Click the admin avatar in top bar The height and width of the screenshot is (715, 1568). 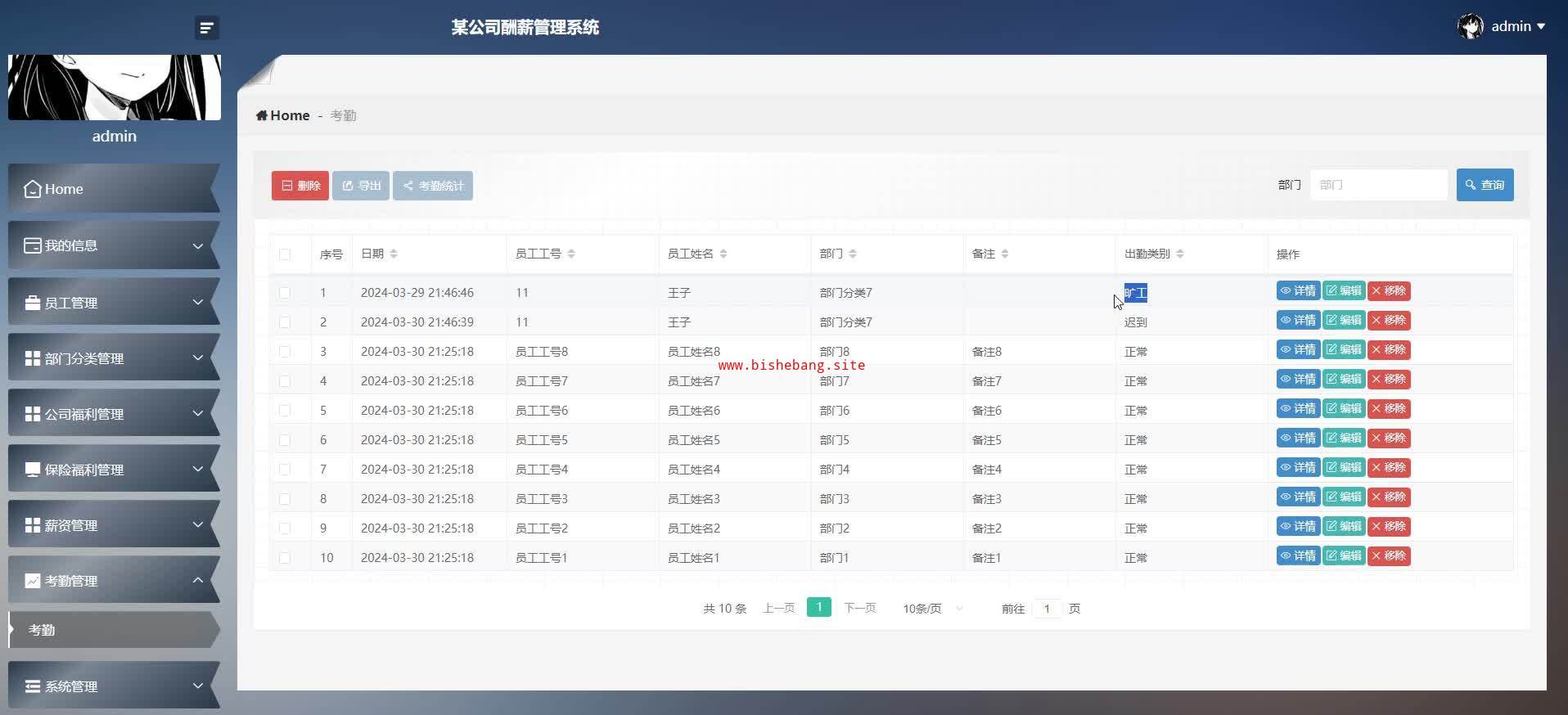pos(1471,26)
